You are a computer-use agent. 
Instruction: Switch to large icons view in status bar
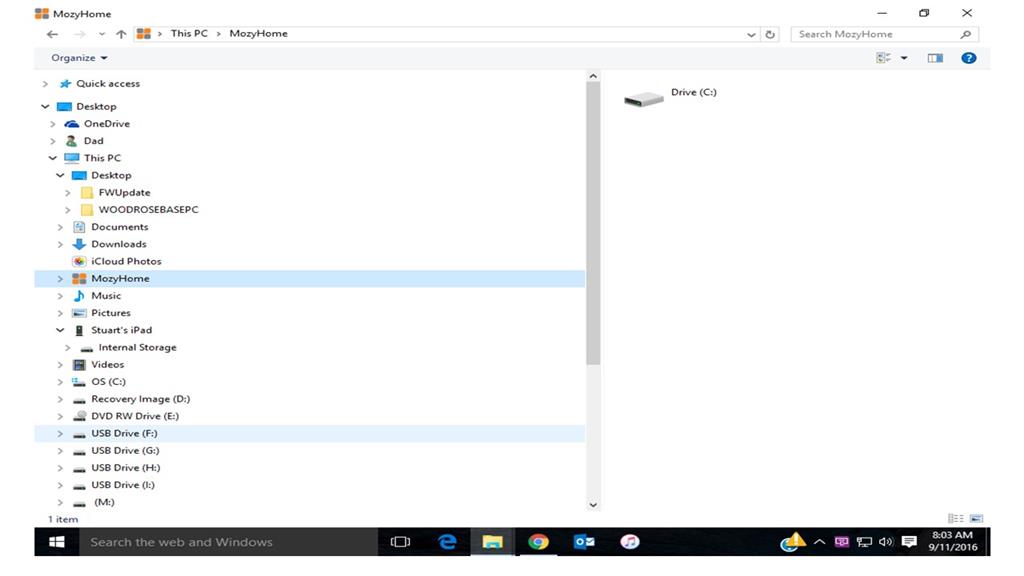[x=976, y=519]
